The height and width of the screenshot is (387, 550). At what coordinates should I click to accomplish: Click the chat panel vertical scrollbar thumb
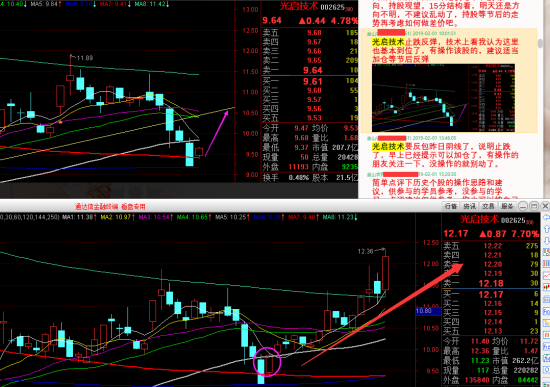click(541, 43)
